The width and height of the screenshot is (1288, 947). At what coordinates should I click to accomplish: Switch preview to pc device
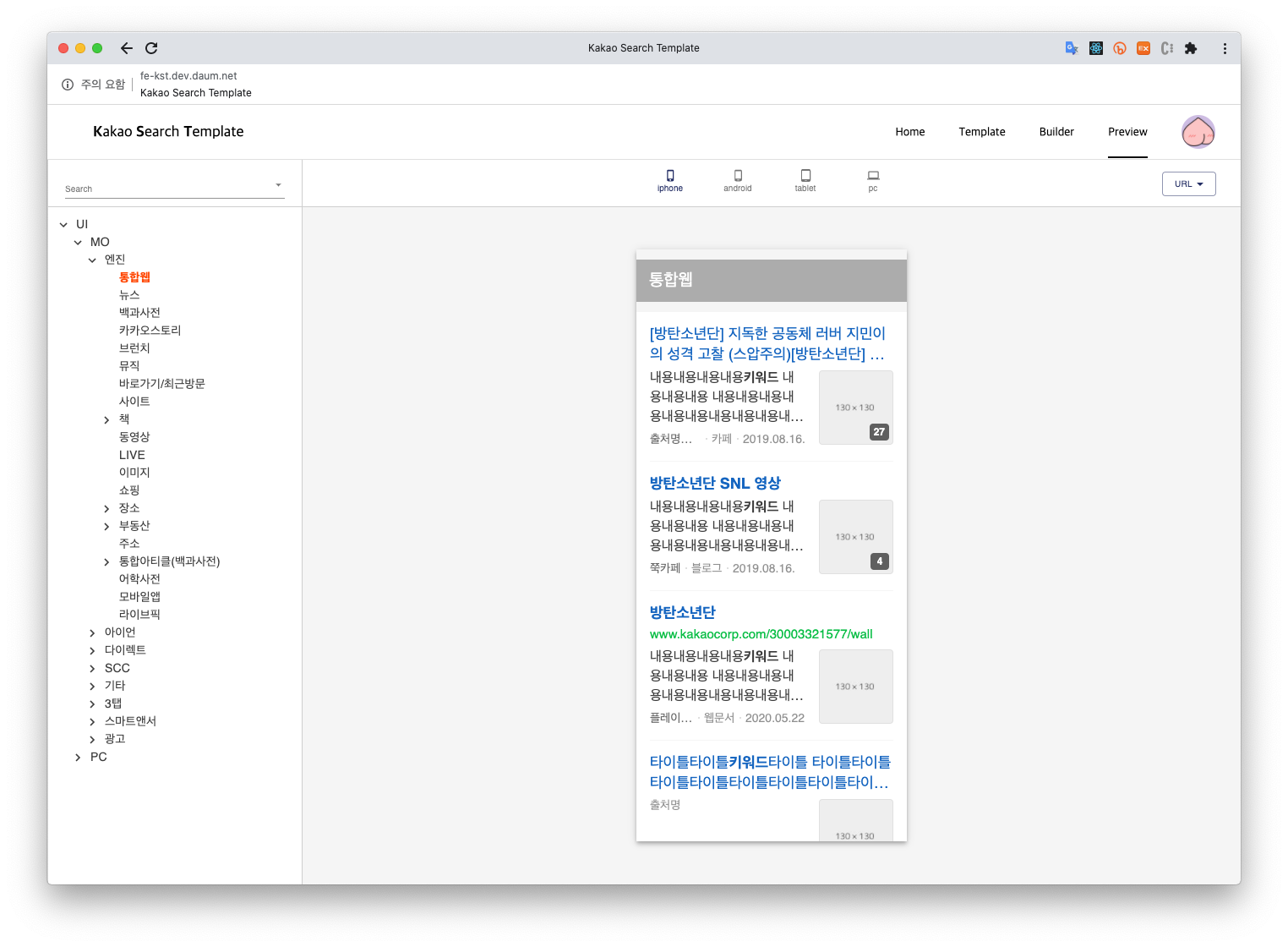pos(873,176)
